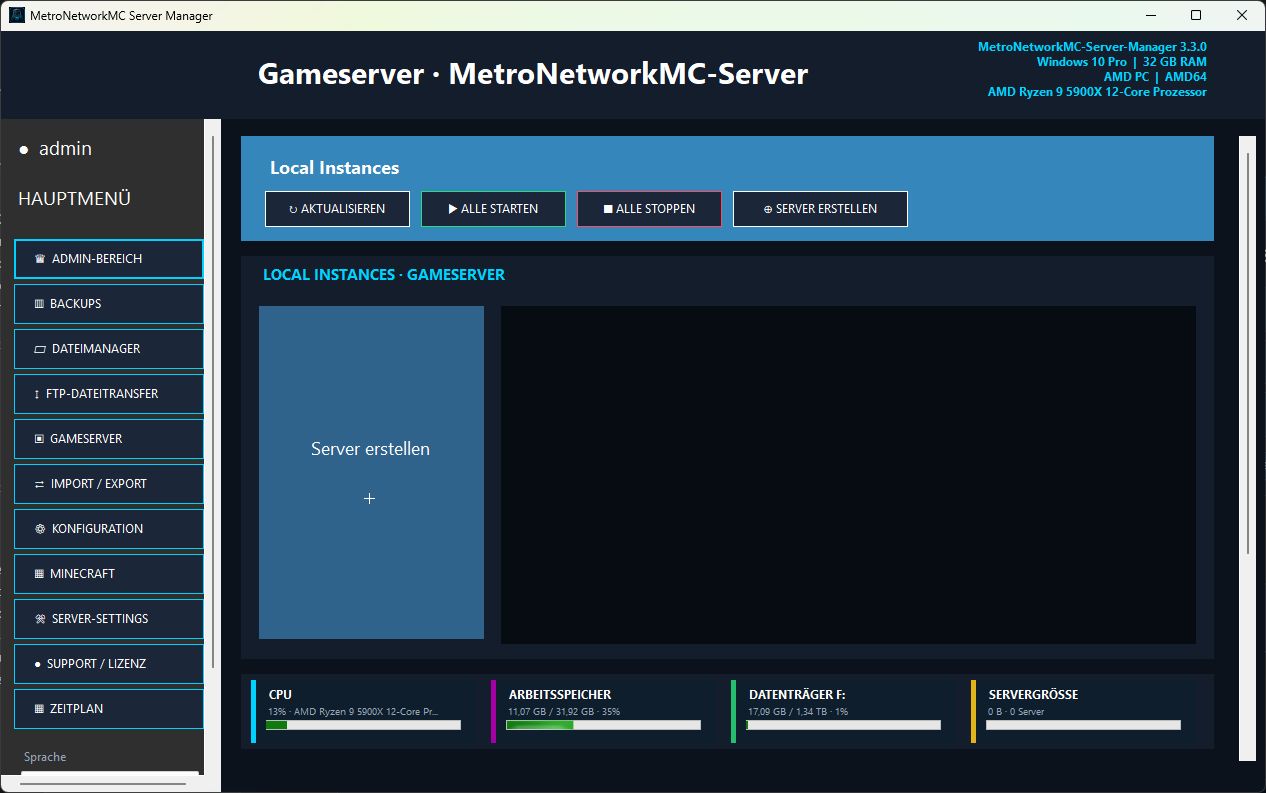Open the Backups section
The width and height of the screenshot is (1266, 793).
[109, 304]
